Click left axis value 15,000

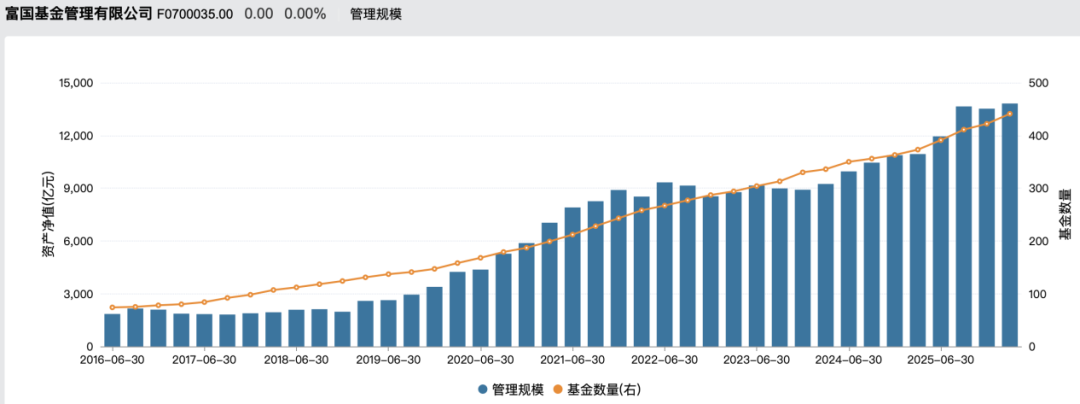tap(77, 83)
